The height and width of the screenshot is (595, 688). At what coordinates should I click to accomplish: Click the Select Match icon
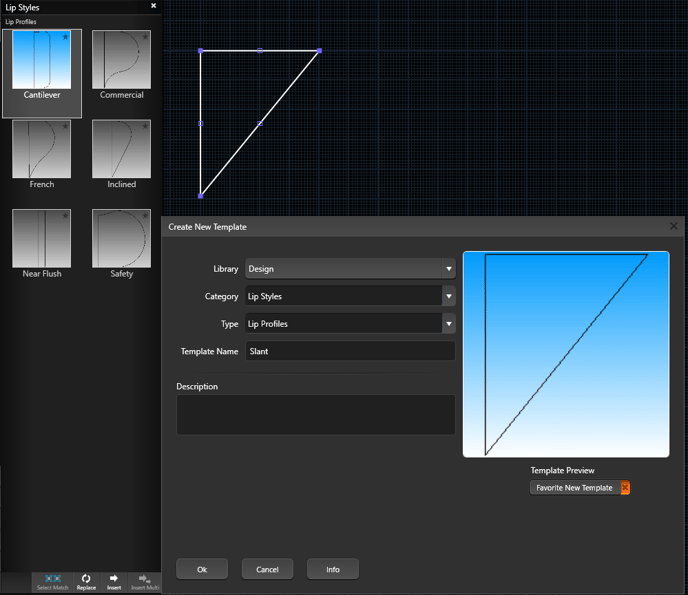53,579
